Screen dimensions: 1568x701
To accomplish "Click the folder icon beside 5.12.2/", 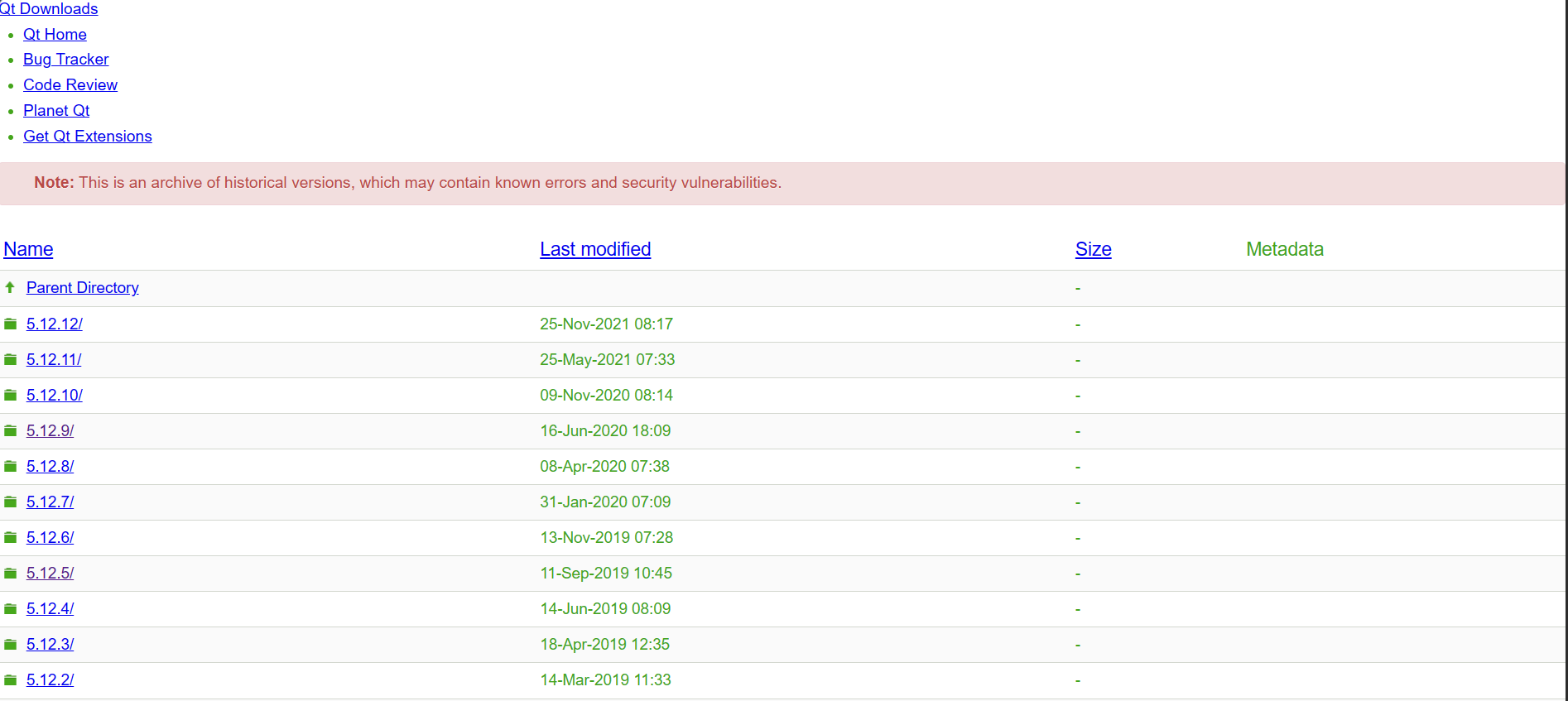I will (10, 679).
